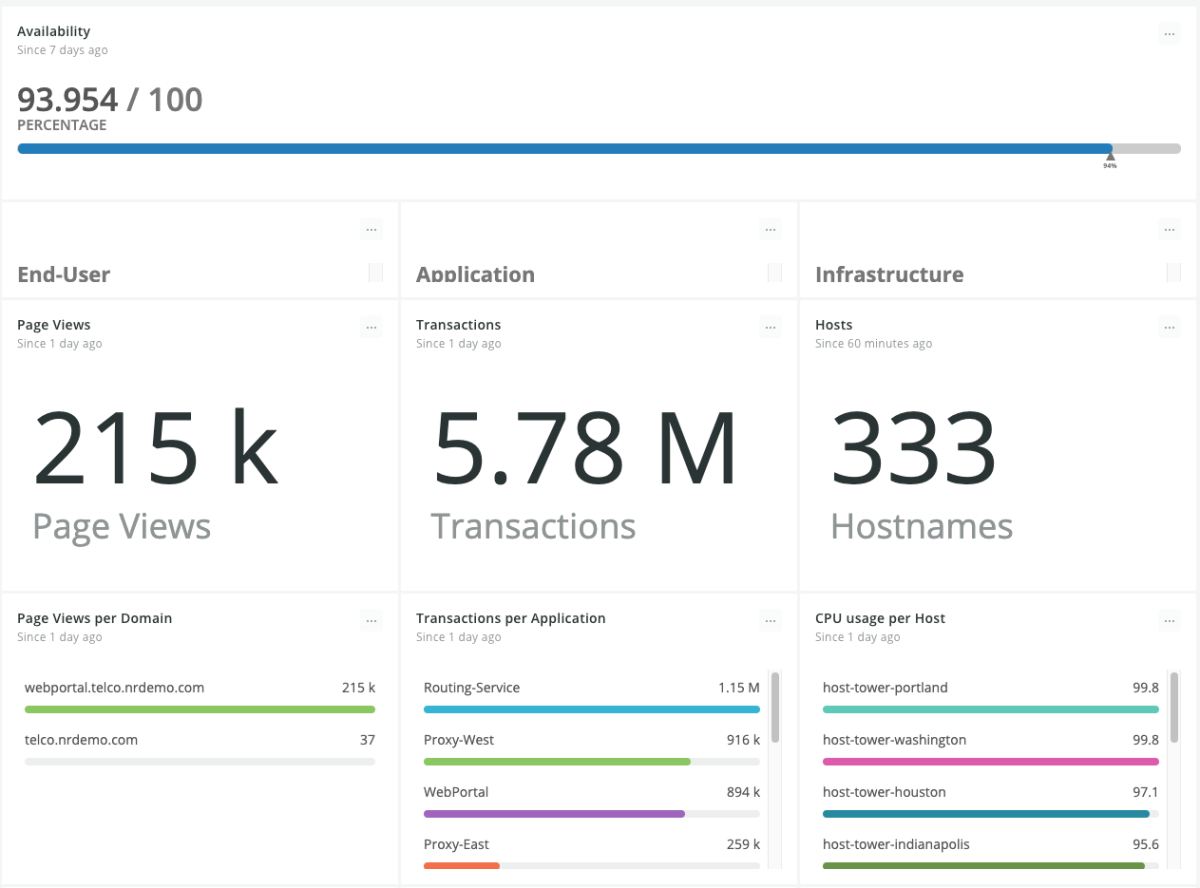The height and width of the screenshot is (888, 1200).
Task: Open the Application section options menu
Action: point(770,229)
